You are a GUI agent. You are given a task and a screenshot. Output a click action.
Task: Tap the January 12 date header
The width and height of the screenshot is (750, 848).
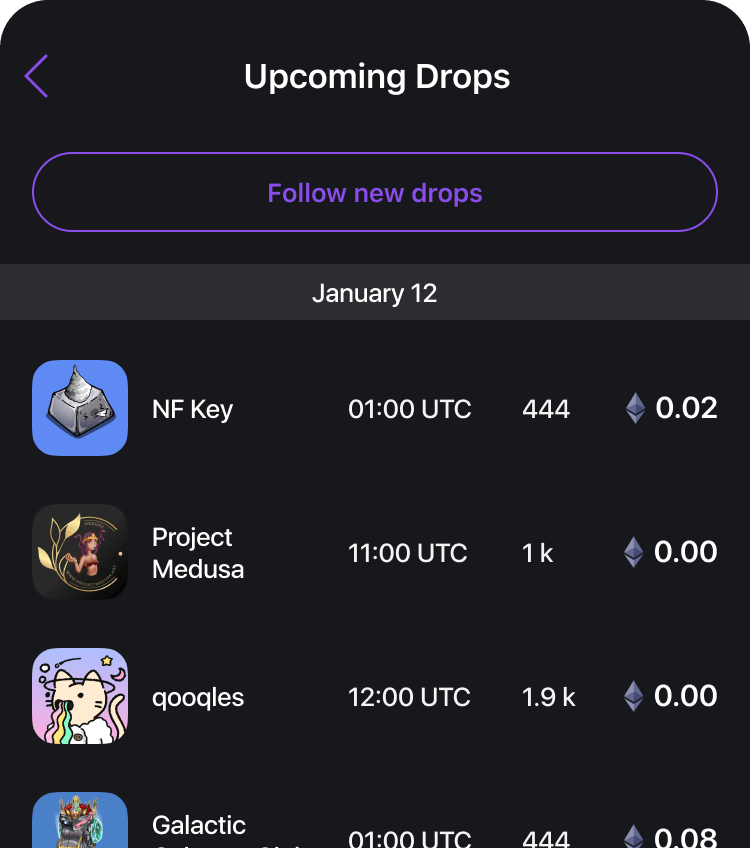tap(375, 293)
